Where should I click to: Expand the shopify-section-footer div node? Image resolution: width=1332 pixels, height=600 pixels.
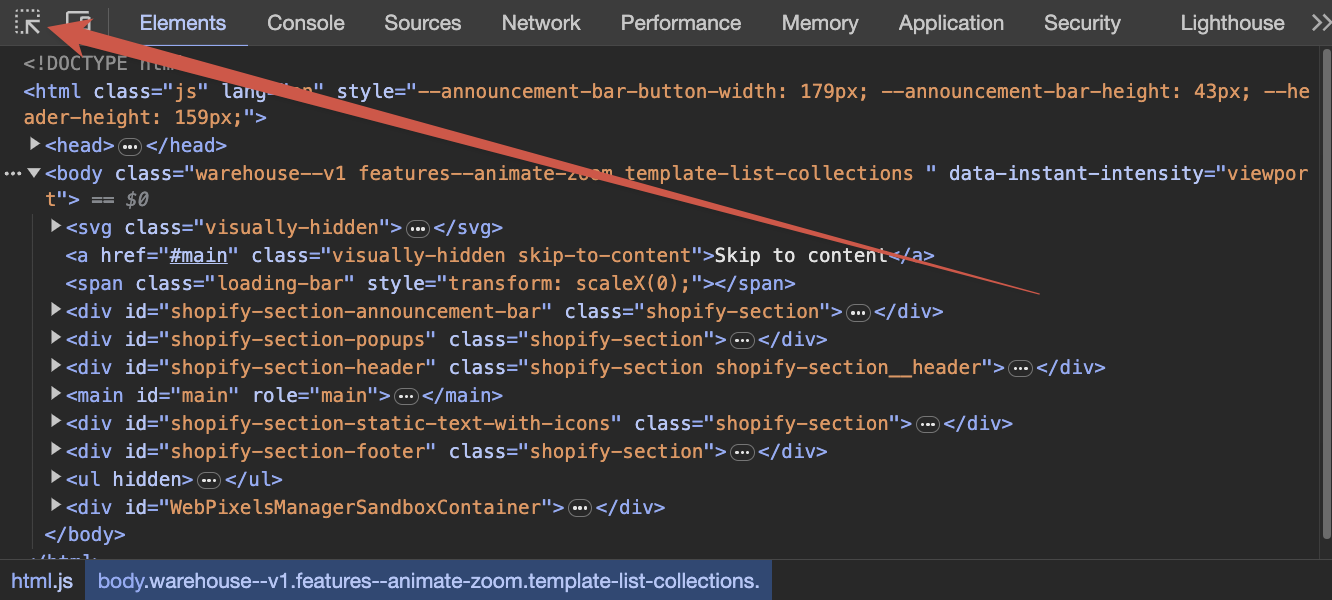(x=56, y=450)
